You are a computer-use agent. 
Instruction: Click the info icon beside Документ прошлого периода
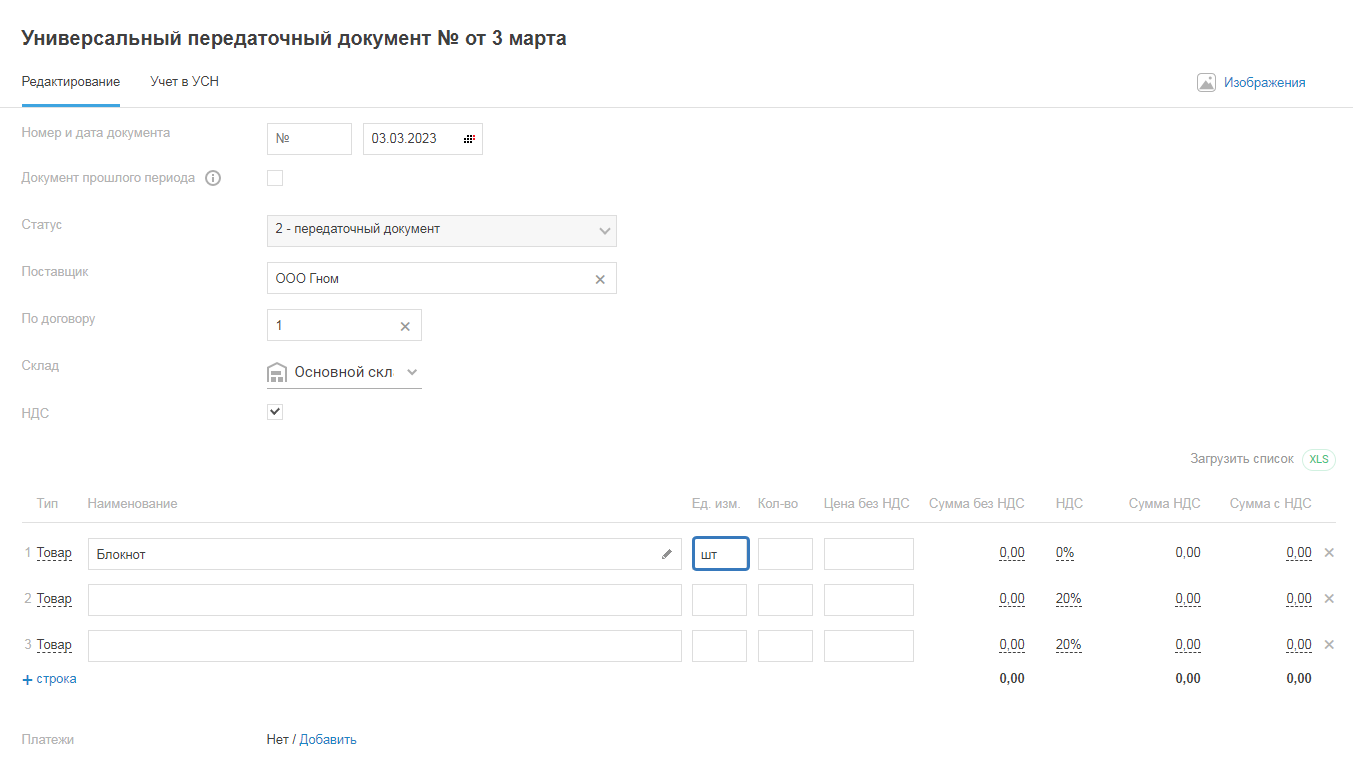click(x=213, y=178)
